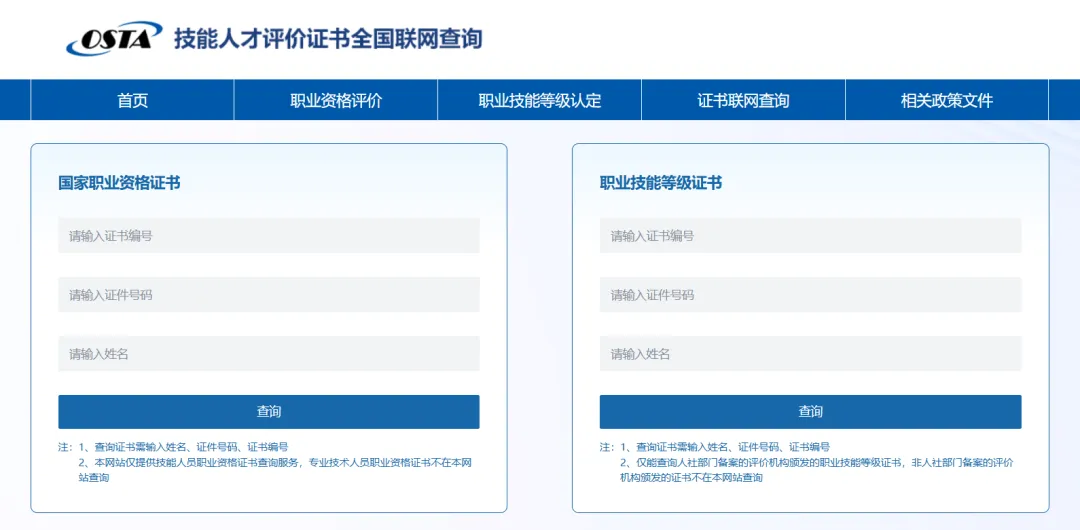Submit 查询 button in 国家职业资格证书 panel
Screen dimensions: 1080x530
(x=269, y=412)
